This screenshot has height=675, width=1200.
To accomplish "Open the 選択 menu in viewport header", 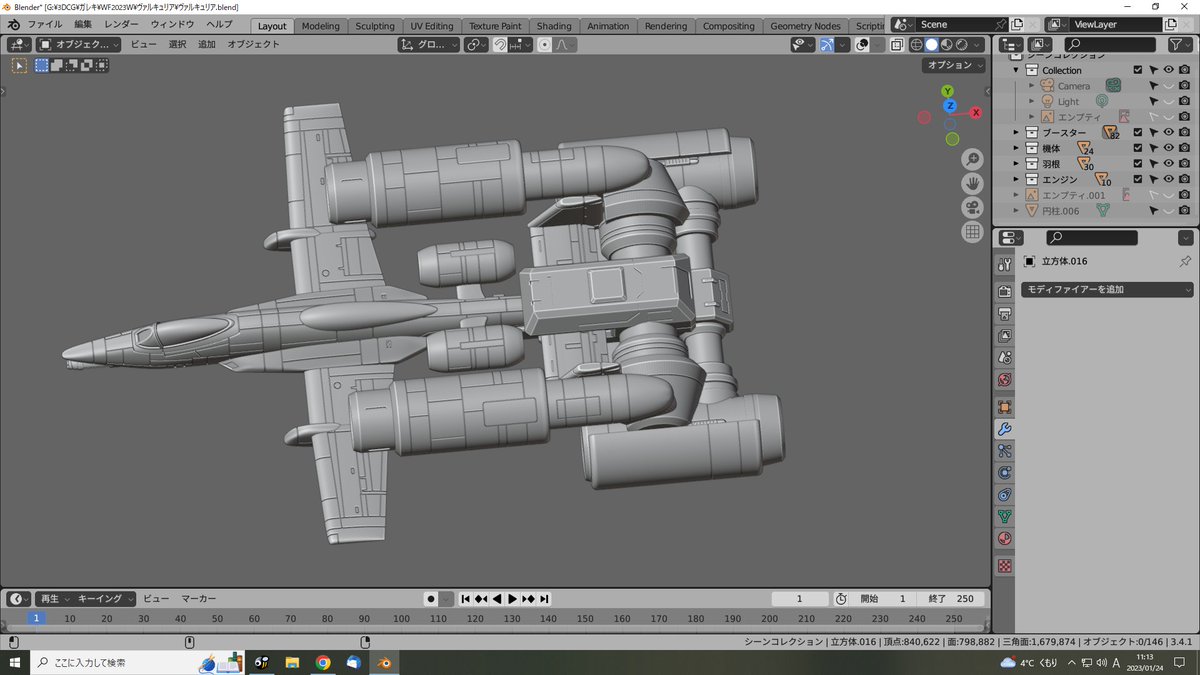I will [177, 45].
